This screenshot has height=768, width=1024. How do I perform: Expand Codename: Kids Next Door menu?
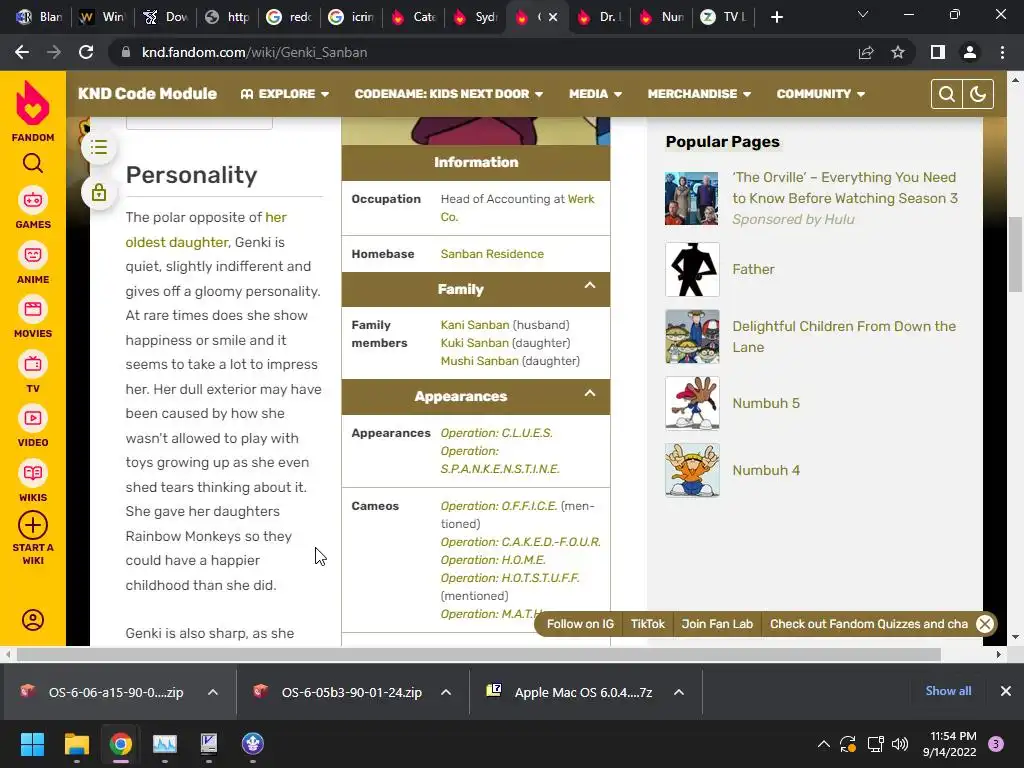(449, 94)
